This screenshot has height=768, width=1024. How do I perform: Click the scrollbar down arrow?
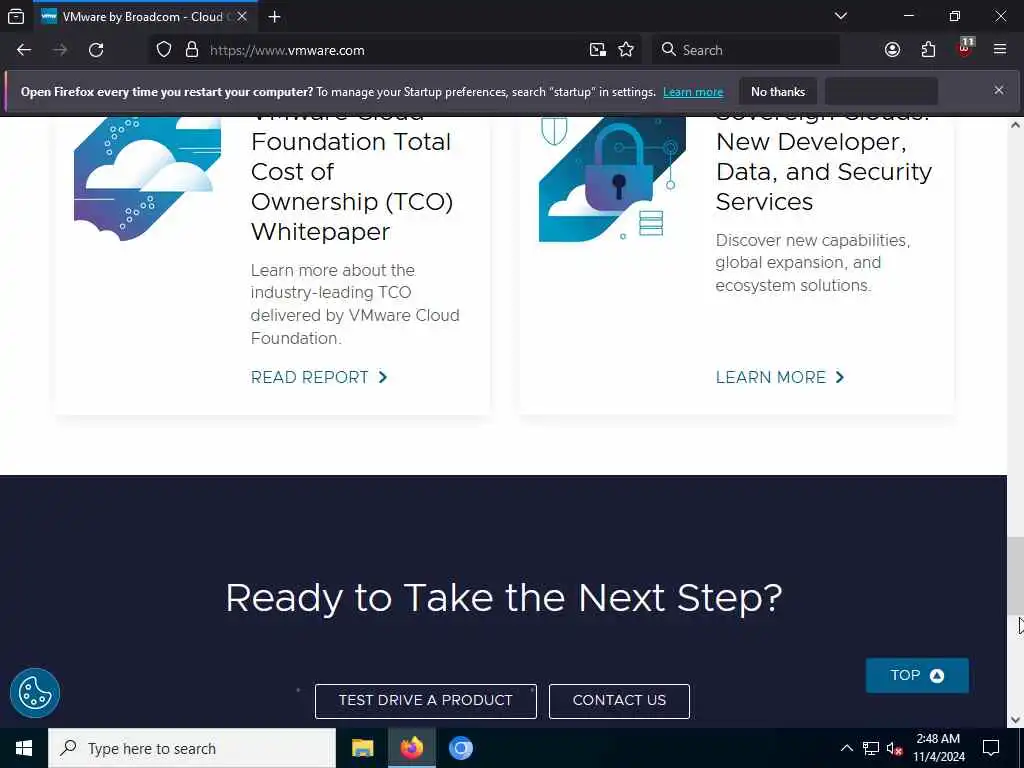tap(1015, 720)
